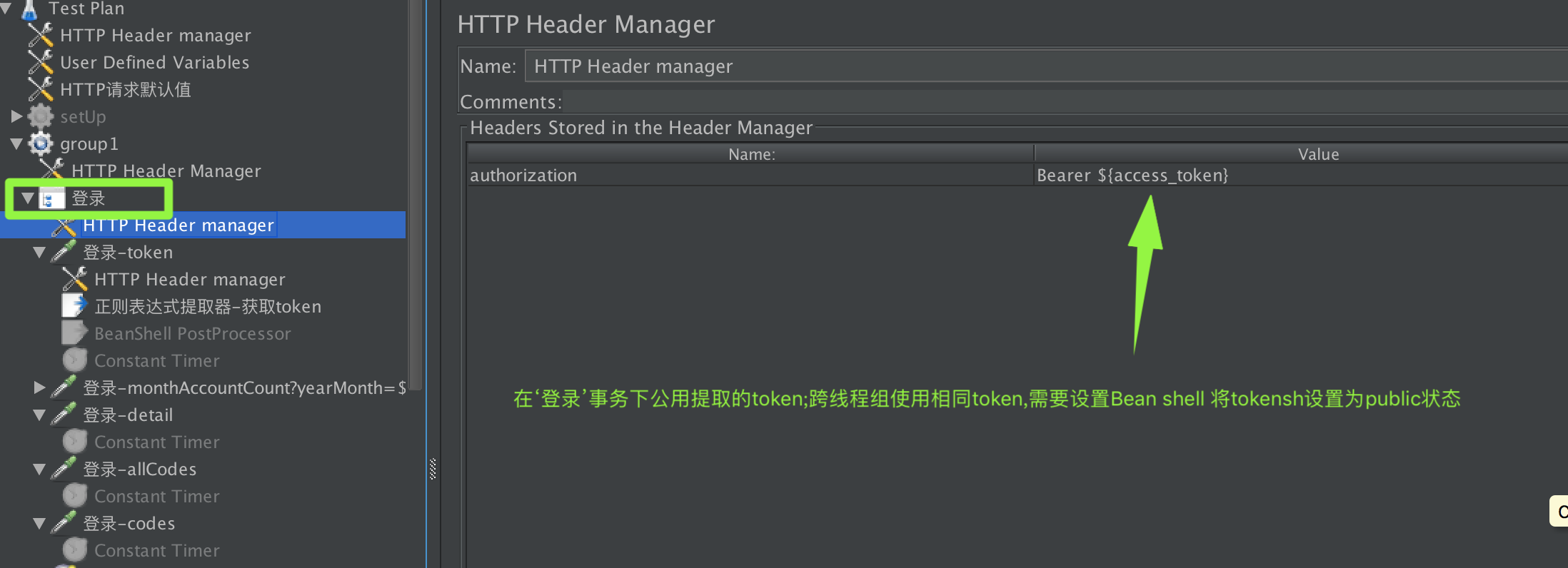Click the group1 thread group gear icon
The image size is (1568, 568).
(41, 143)
